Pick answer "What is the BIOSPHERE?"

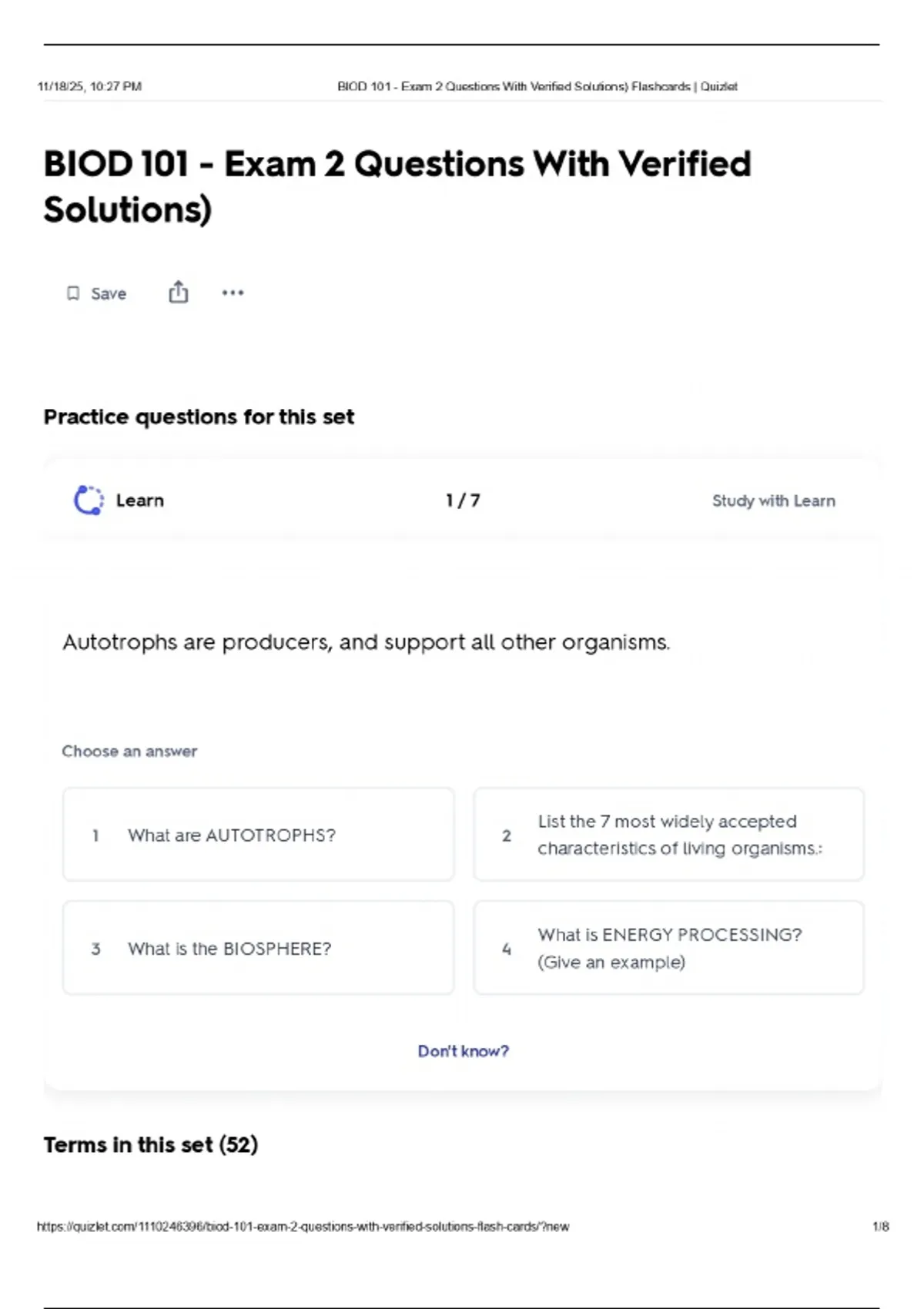258,948
